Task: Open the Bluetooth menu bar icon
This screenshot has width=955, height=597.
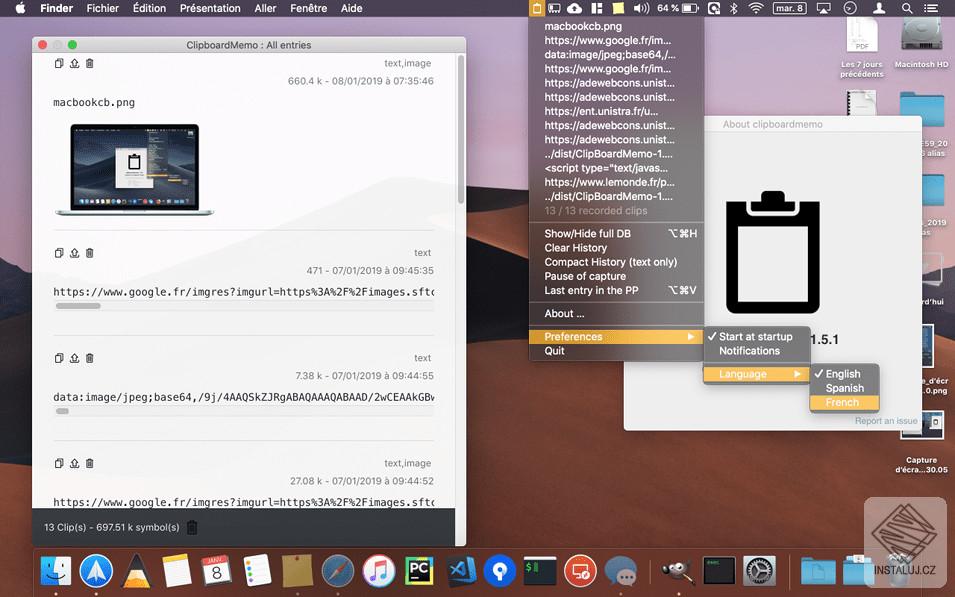Action: 734,8
